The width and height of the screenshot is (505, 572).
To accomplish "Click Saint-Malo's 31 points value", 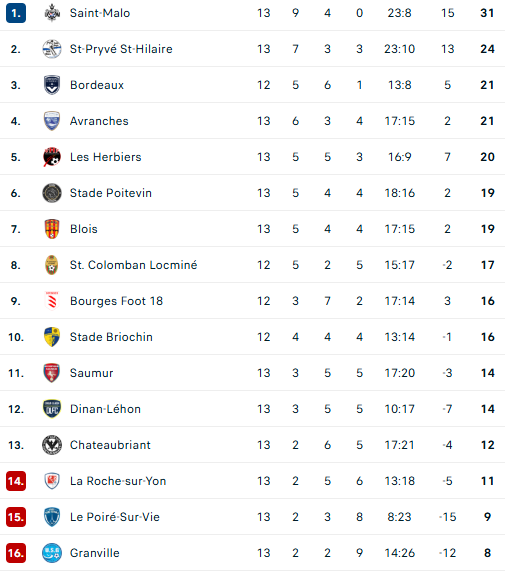I will (x=487, y=13).
